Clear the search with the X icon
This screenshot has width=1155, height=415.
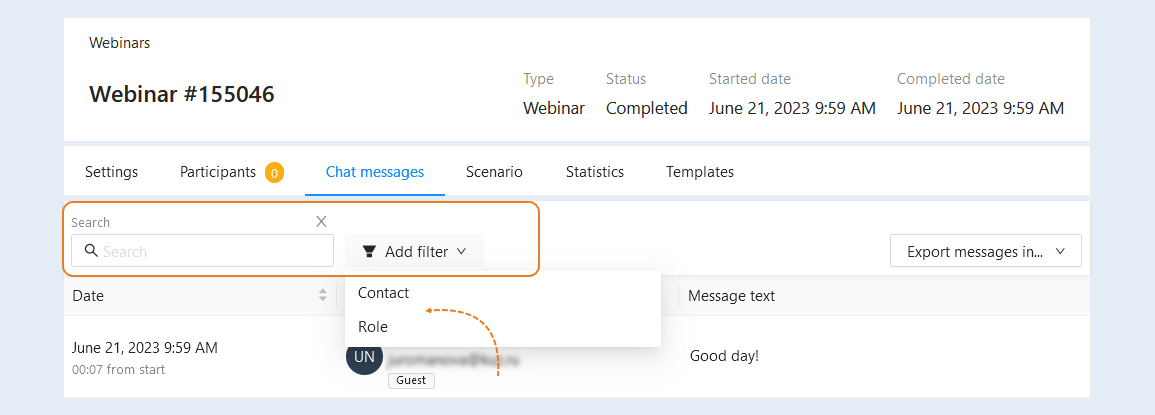321,222
